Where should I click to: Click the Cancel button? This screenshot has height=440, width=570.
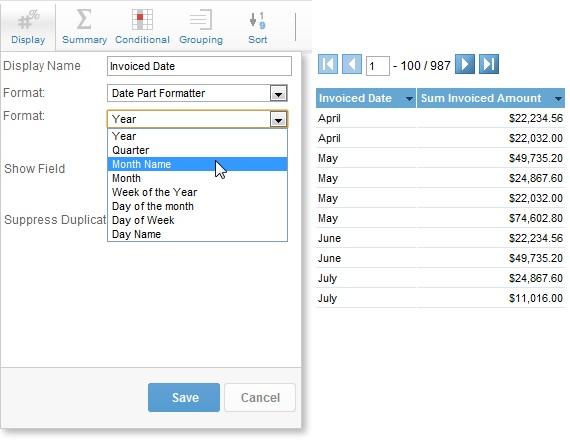point(260,397)
